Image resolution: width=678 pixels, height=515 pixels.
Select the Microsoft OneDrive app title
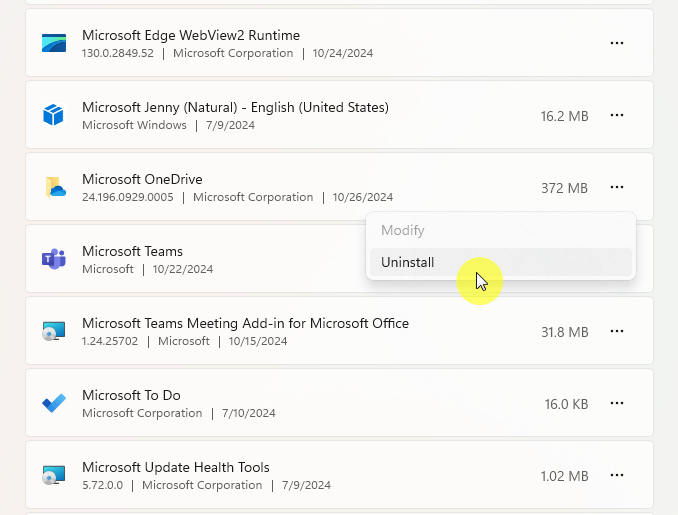[x=142, y=179]
